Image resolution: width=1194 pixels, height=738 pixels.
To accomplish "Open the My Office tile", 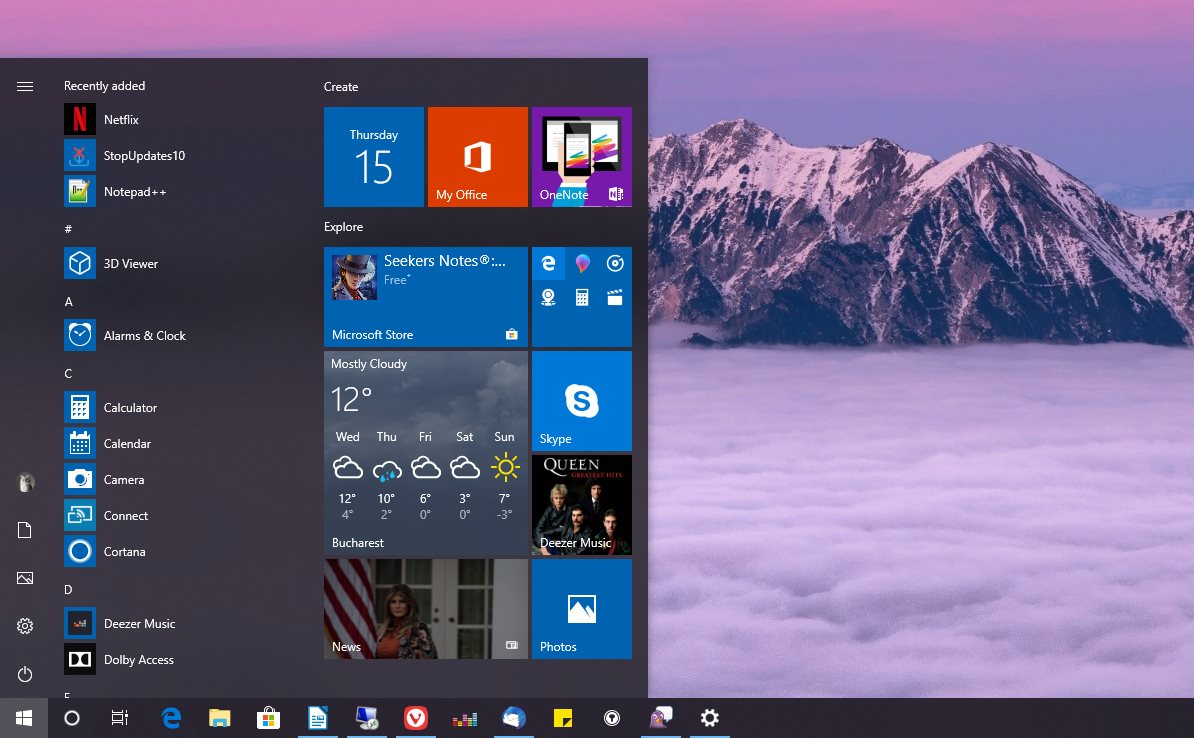I will pyautogui.click(x=477, y=157).
